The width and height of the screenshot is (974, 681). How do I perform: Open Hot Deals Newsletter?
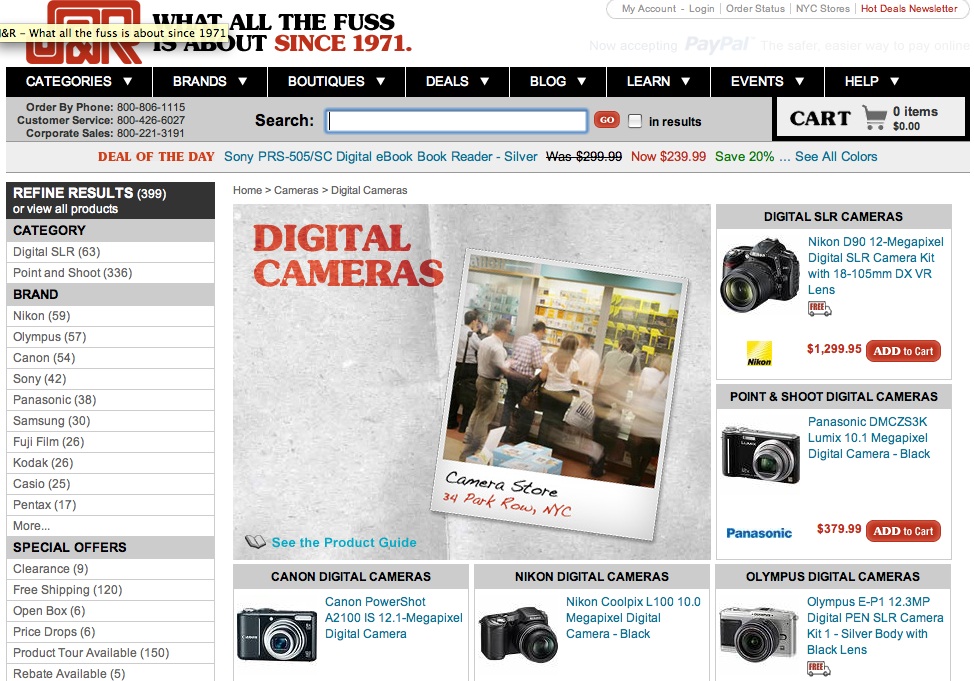click(909, 9)
